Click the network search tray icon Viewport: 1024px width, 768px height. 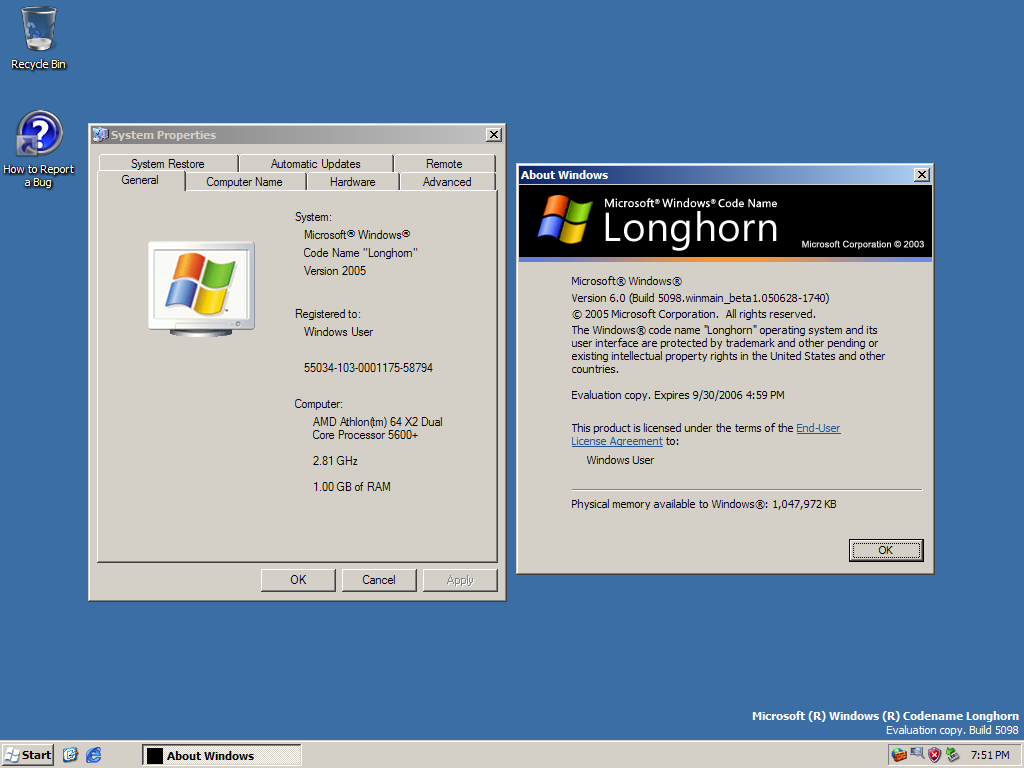[x=917, y=754]
